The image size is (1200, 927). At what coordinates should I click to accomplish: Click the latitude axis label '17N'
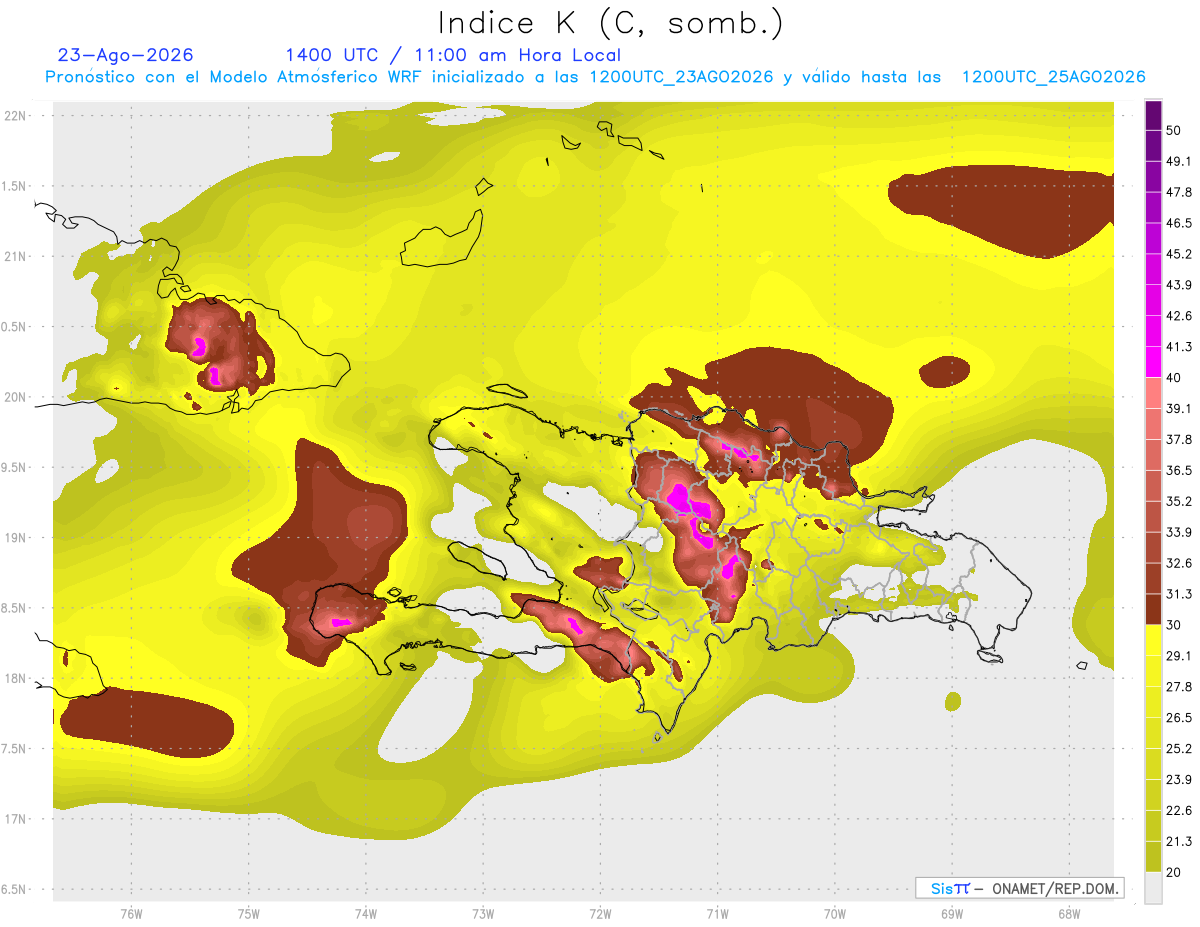[x=15, y=819]
